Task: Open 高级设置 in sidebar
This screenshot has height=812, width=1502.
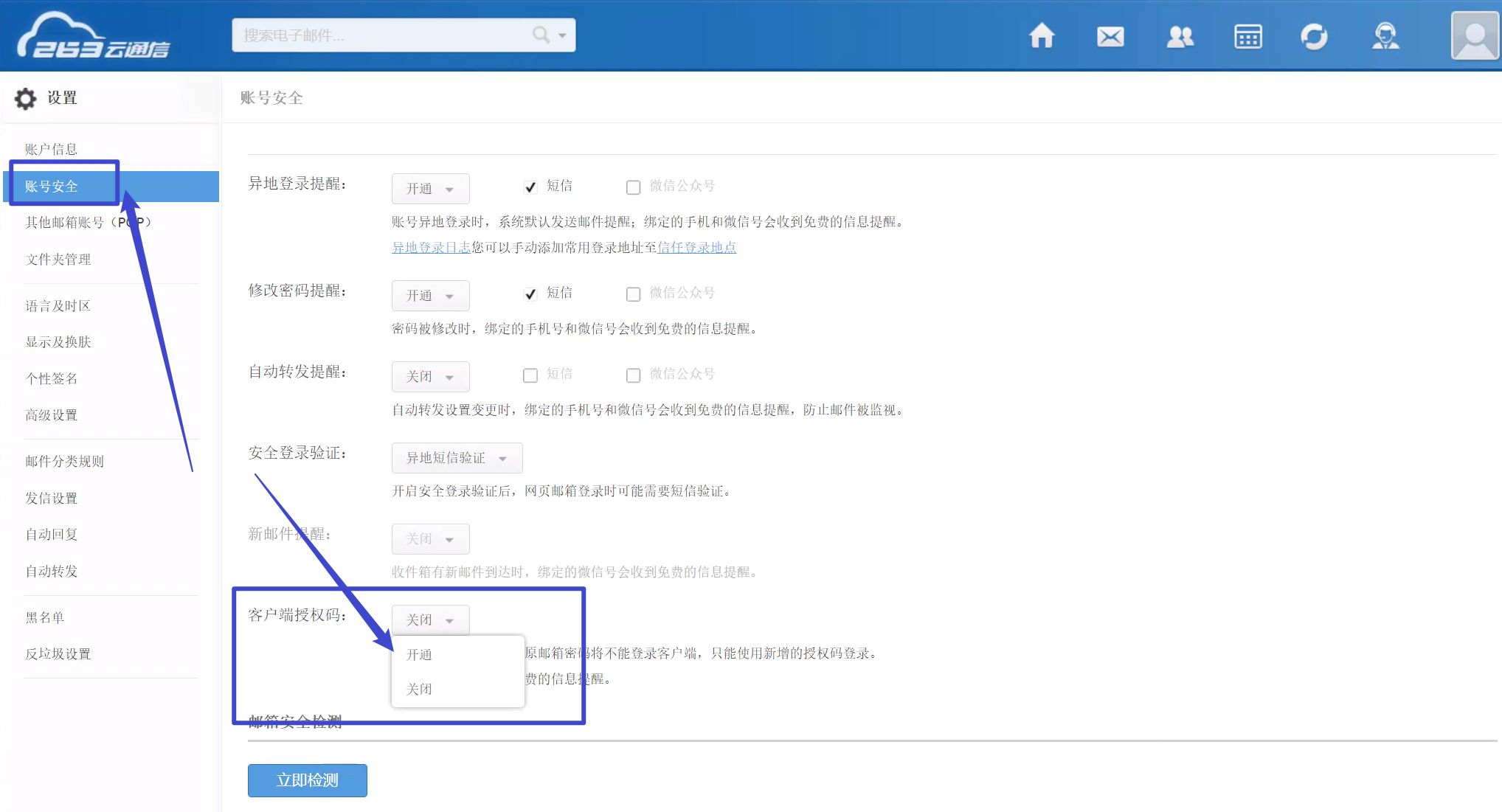Action: (51, 415)
